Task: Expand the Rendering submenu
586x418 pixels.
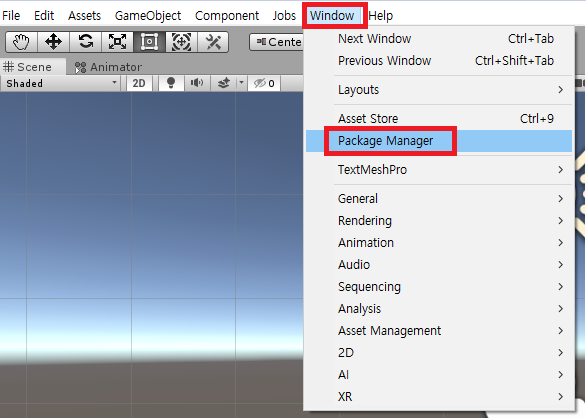Action: coord(439,221)
